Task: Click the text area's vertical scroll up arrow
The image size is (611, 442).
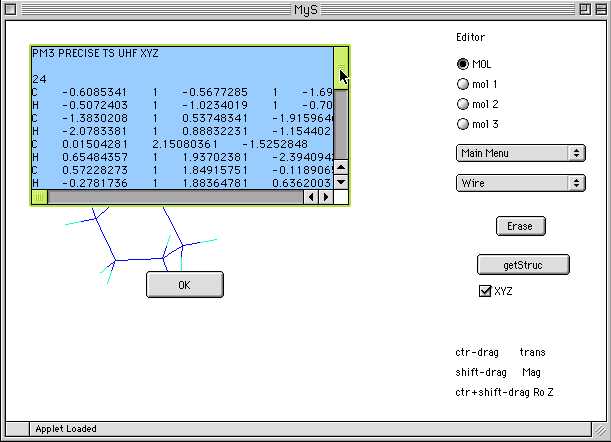Action: click(x=341, y=167)
